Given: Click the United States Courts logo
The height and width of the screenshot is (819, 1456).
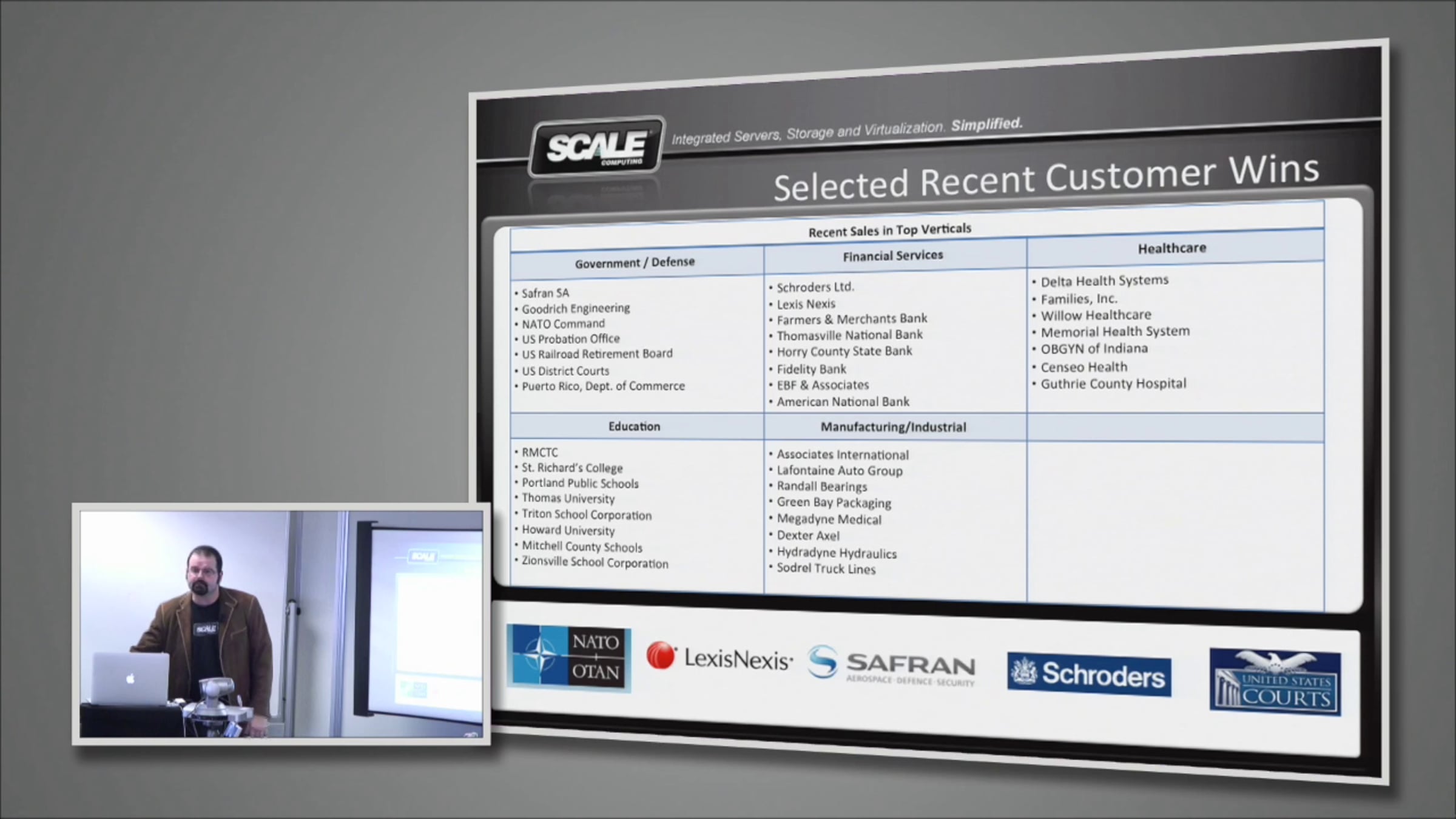Looking at the screenshot, I should point(1275,682).
